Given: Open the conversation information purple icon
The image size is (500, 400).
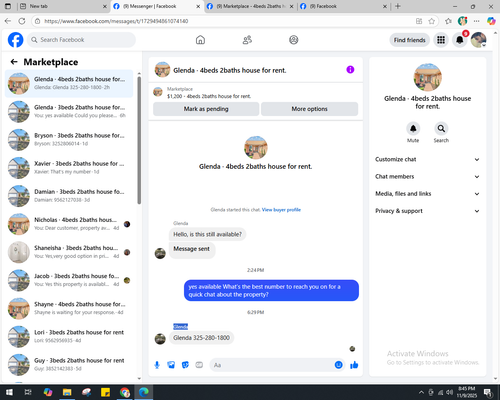Looking at the screenshot, I should (x=350, y=70).
